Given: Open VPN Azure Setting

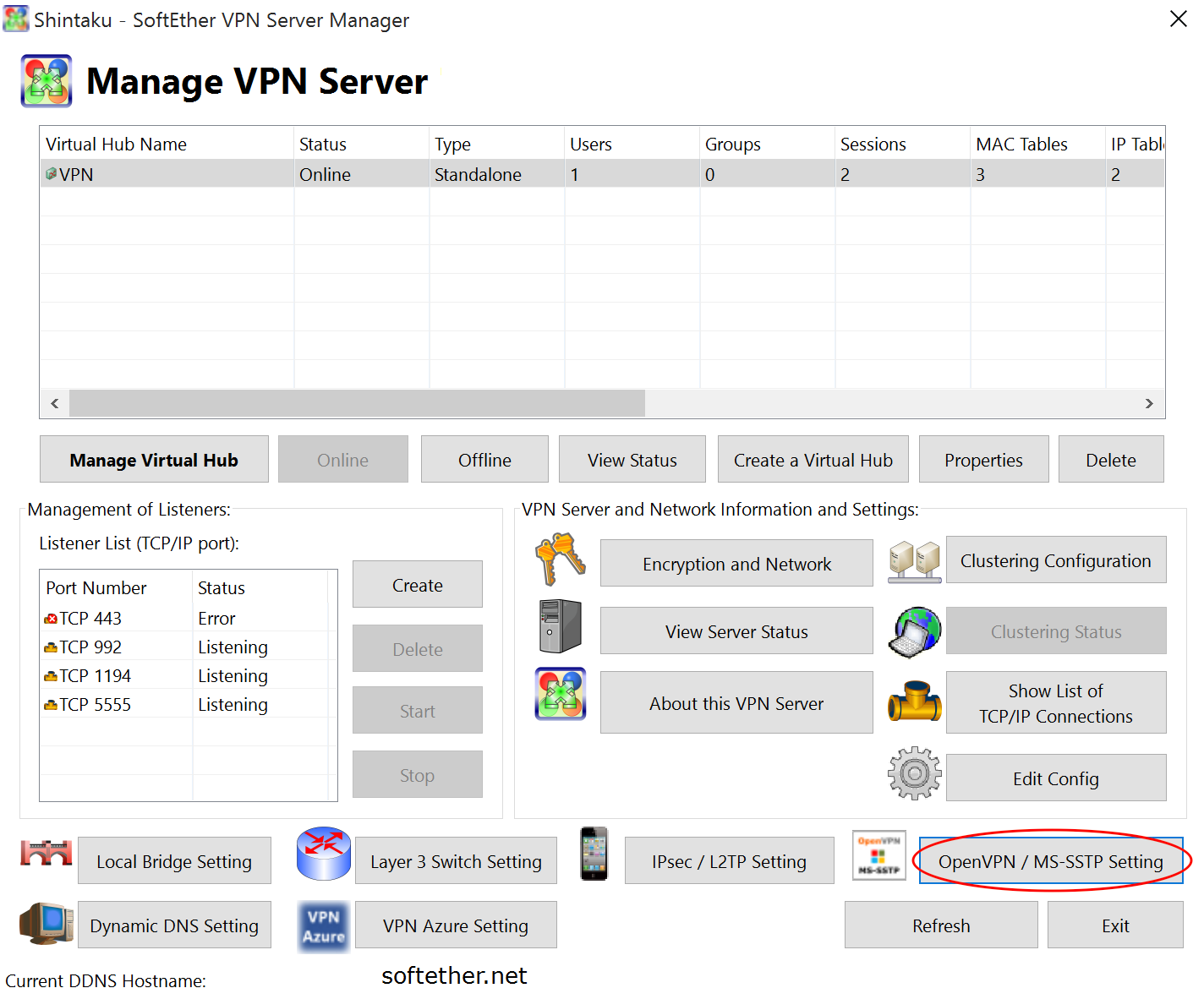Looking at the screenshot, I should click(456, 925).
